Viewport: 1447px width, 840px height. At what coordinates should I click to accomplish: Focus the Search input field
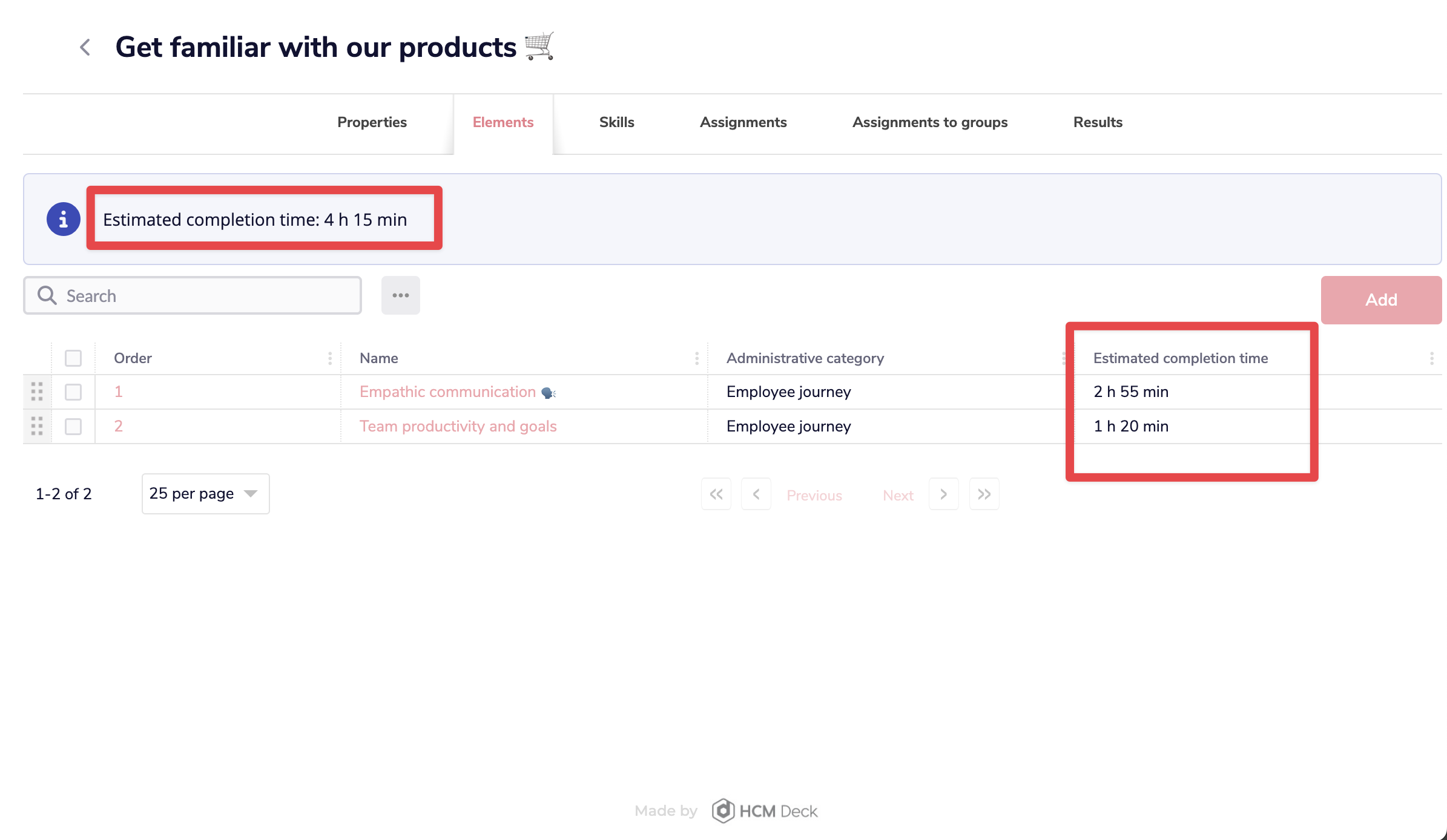[x=193, y=295]
